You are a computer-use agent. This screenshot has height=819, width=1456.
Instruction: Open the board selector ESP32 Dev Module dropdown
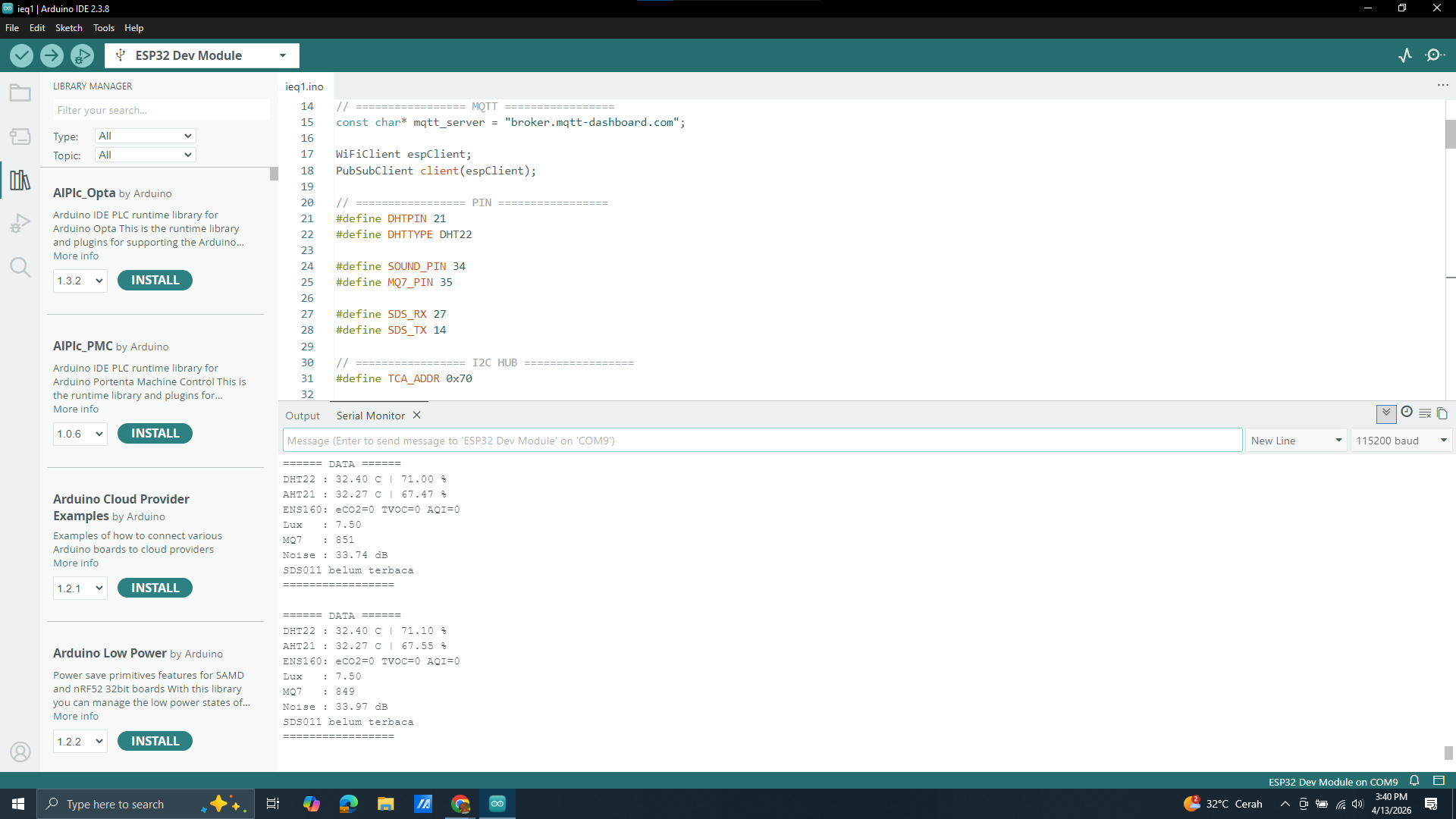pos(202,55)
